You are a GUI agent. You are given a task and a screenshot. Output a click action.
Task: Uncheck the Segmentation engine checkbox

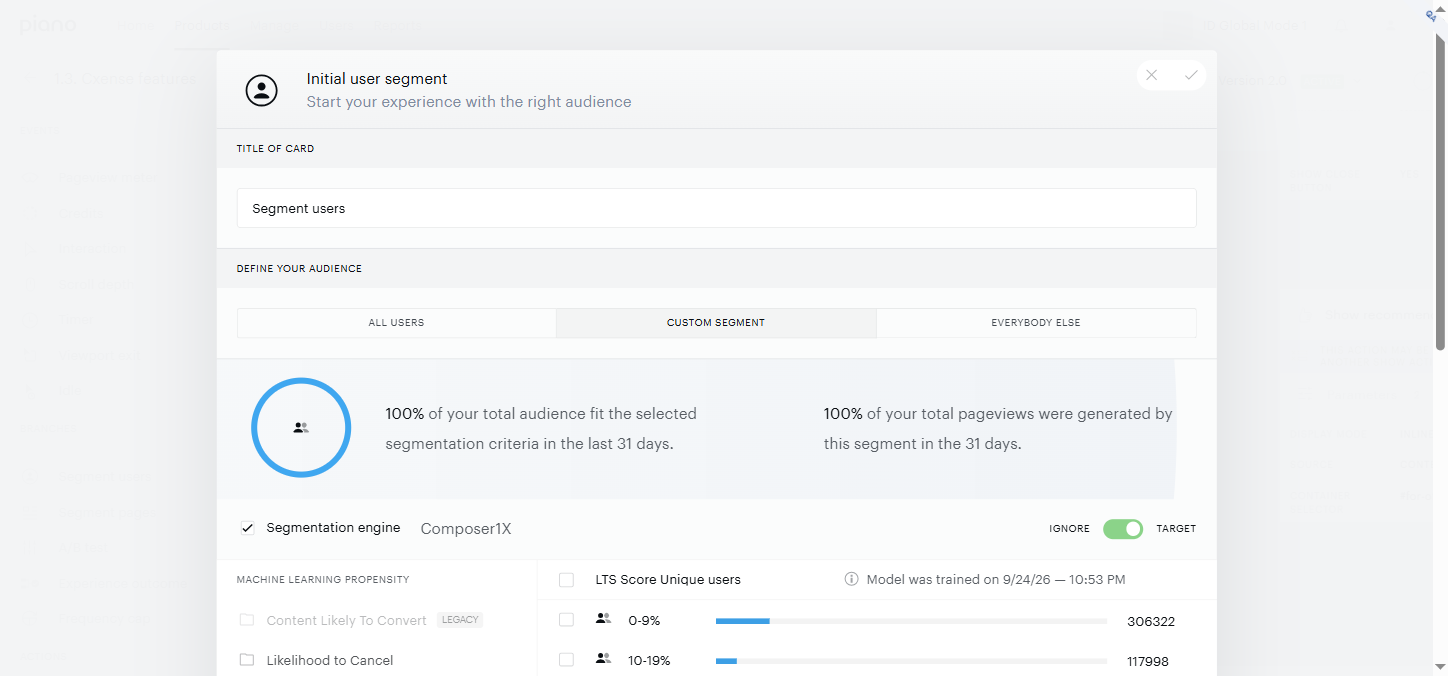(247, 528)
